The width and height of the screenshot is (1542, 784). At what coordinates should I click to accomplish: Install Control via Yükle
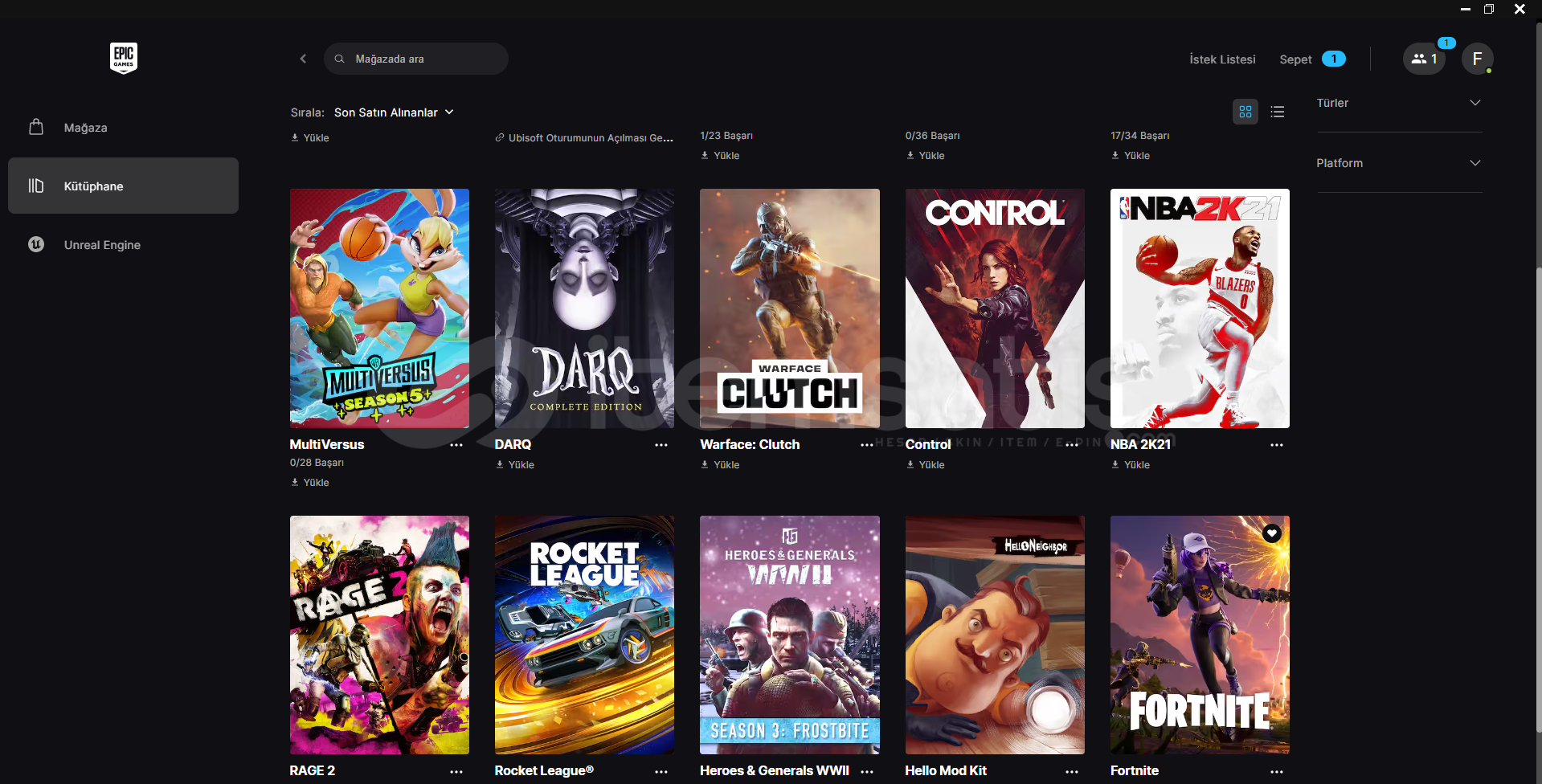tap(926, 465)
